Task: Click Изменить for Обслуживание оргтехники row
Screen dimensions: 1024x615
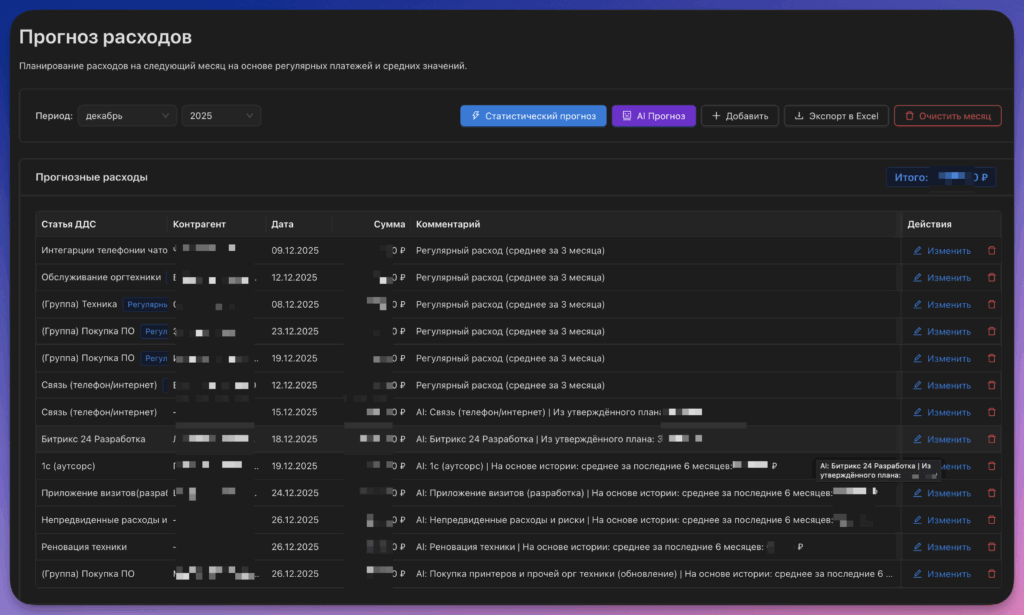Action: [942, 277]
